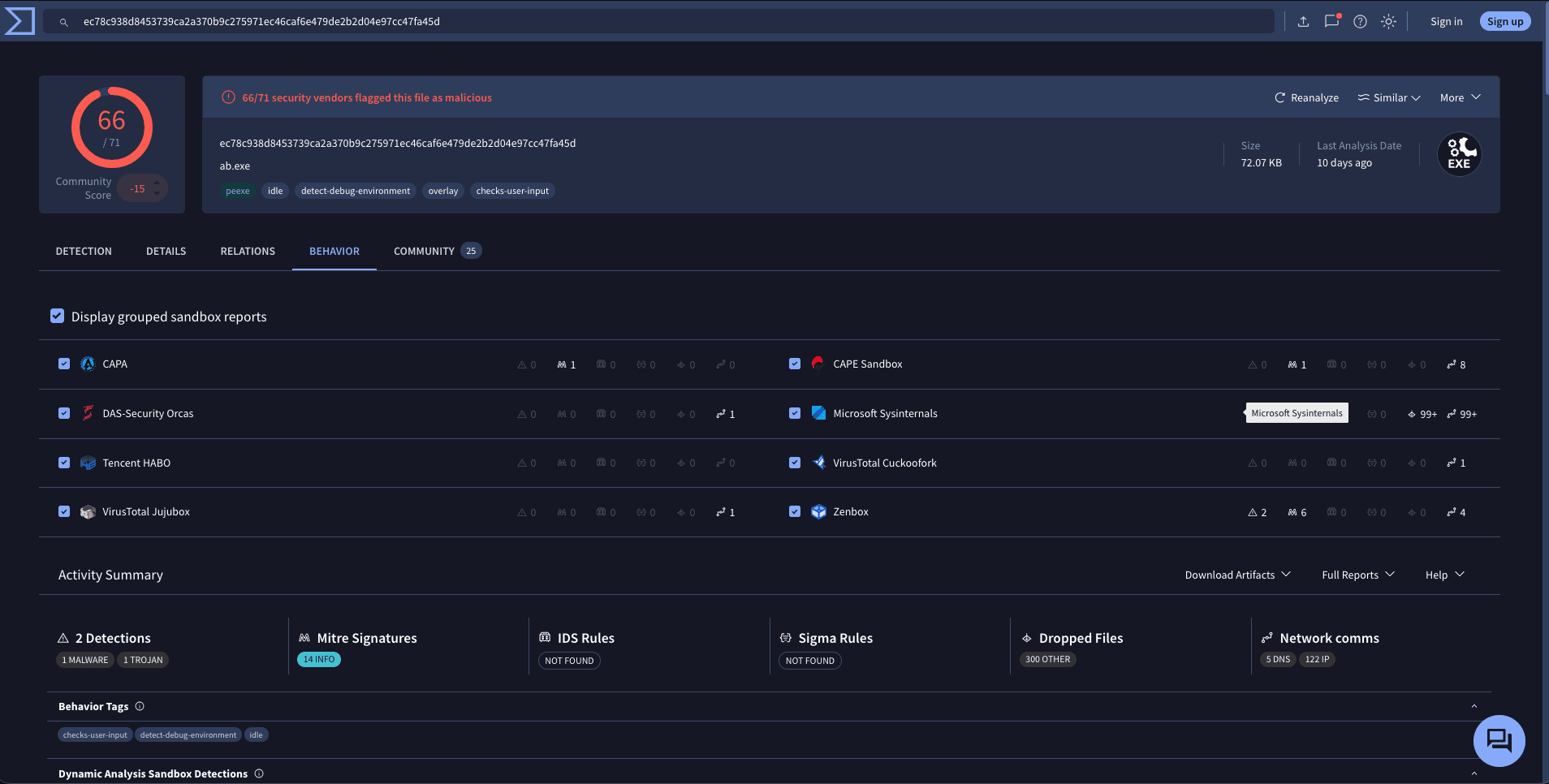Uncheck the Zenbox checkbox
The image size is (1549, 784).
pos(795,511)
